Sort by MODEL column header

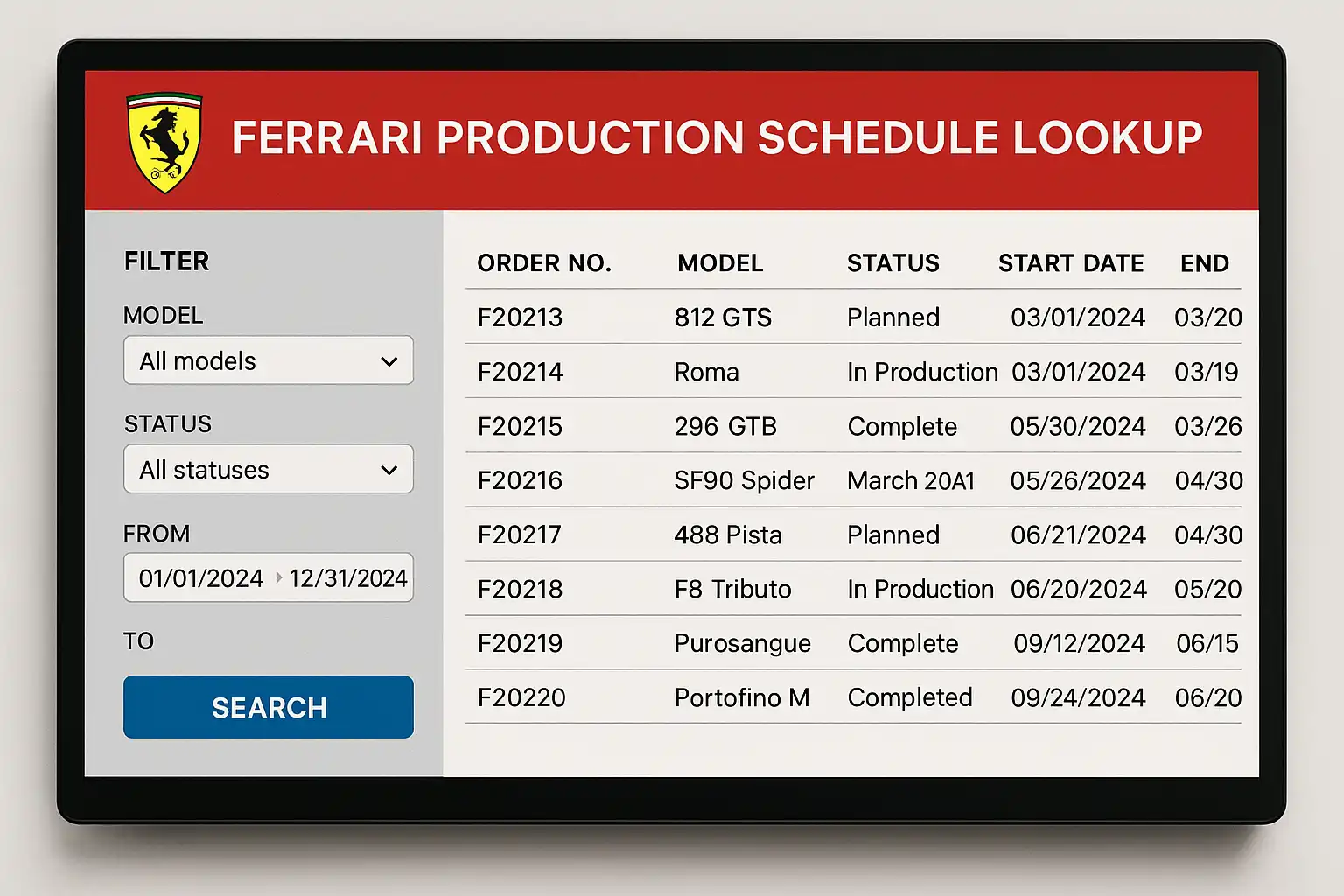click(719, 263)
